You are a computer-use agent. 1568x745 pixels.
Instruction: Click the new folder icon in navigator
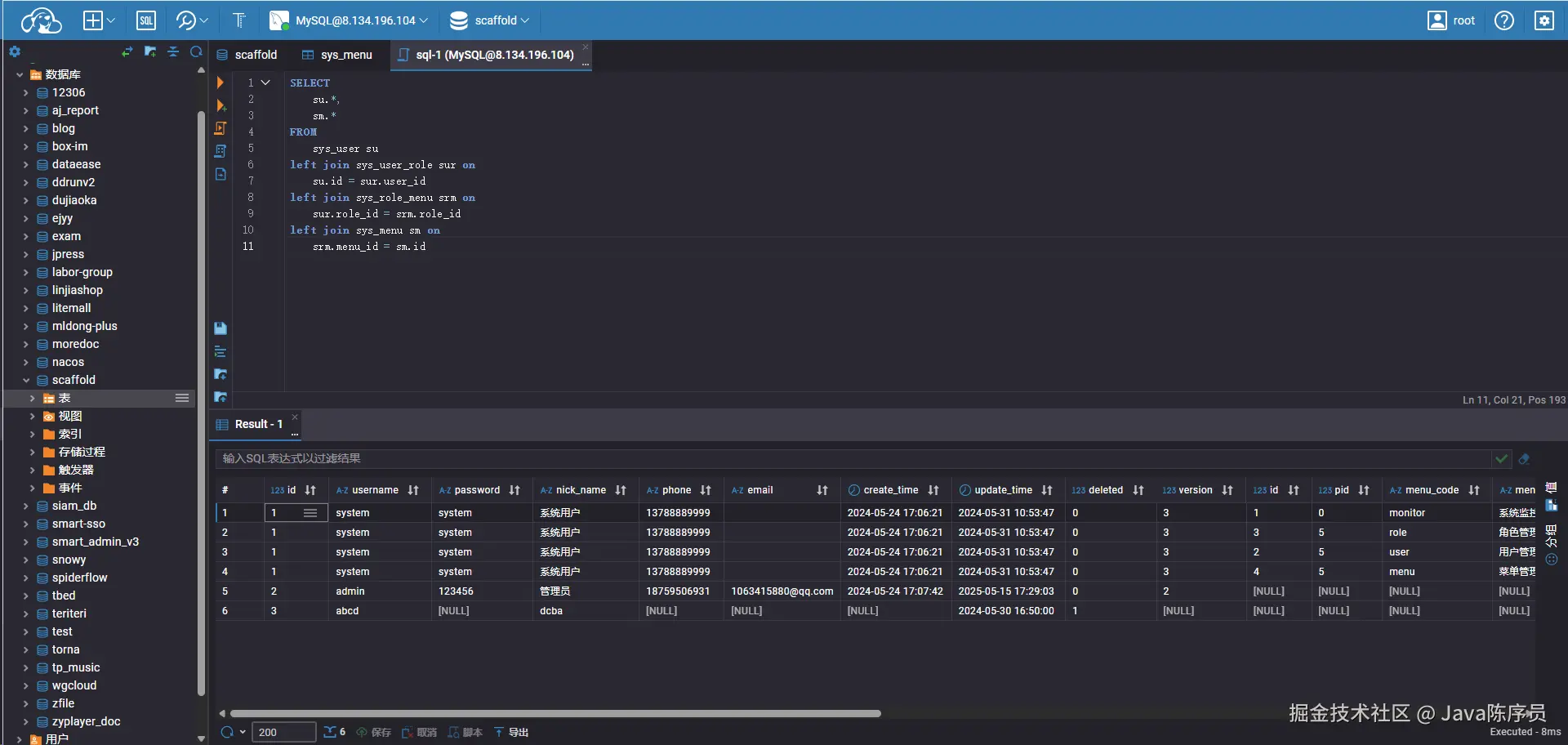(150, 52)
